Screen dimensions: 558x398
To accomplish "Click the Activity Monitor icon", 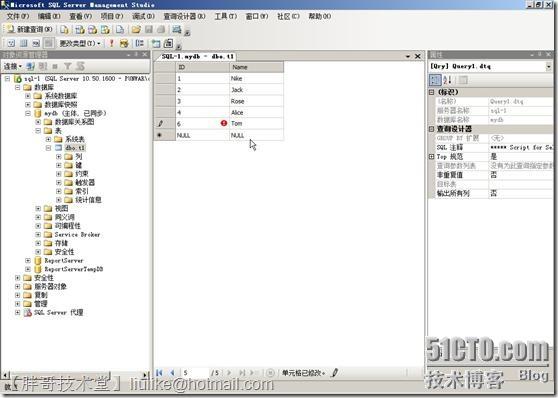I will tap(177, 30).
